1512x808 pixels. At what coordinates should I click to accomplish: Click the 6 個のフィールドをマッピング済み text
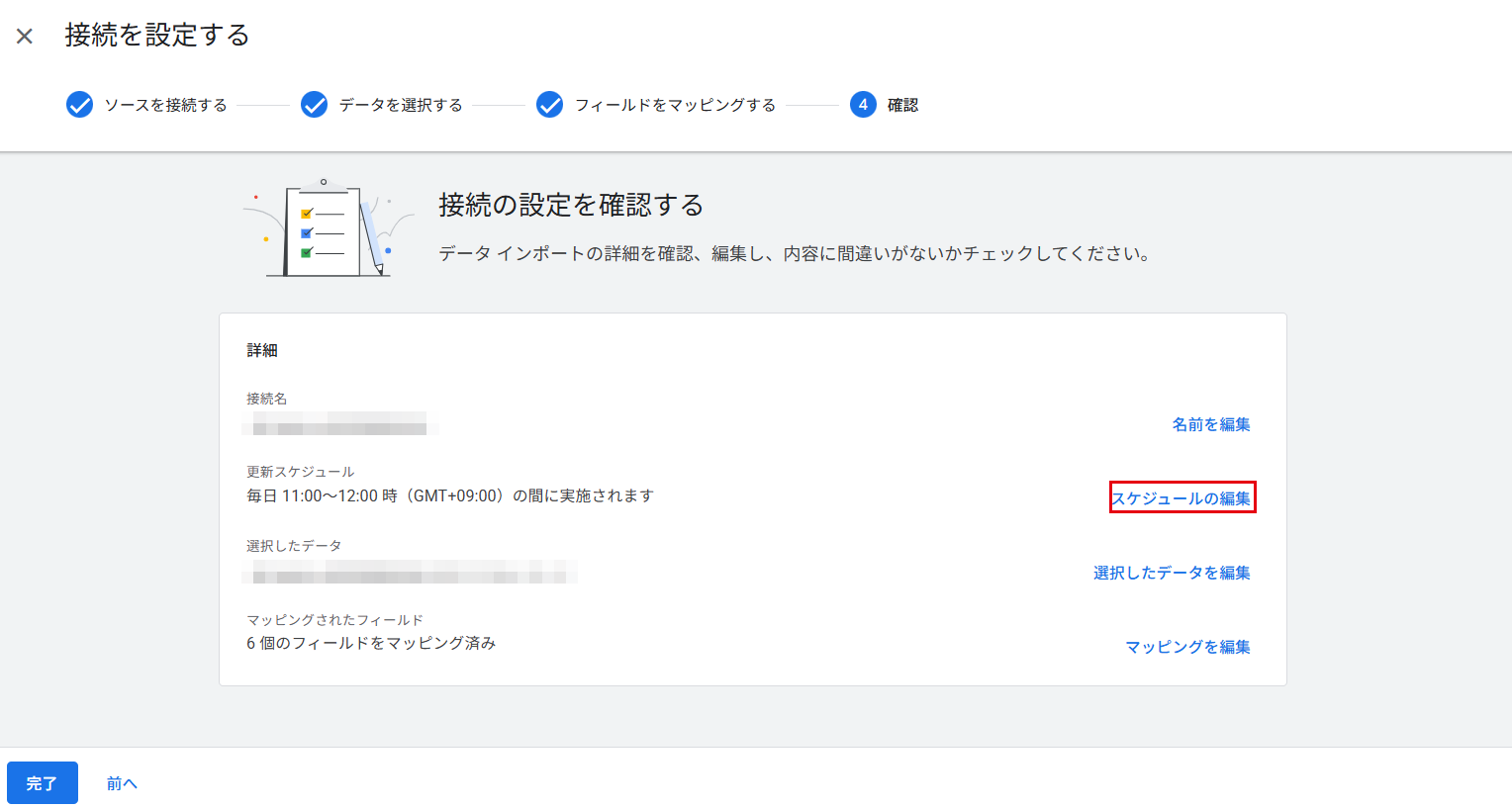[x=371, y=643]
